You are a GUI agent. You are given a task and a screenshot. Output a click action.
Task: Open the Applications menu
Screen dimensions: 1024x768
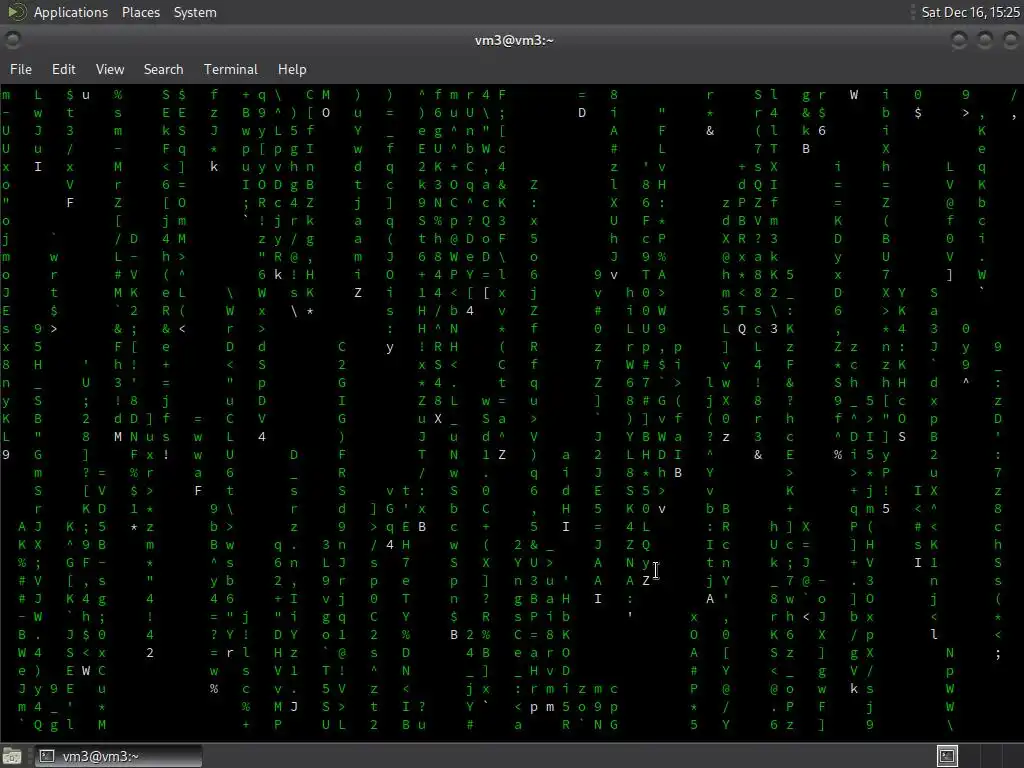click(x=71, y=12)
